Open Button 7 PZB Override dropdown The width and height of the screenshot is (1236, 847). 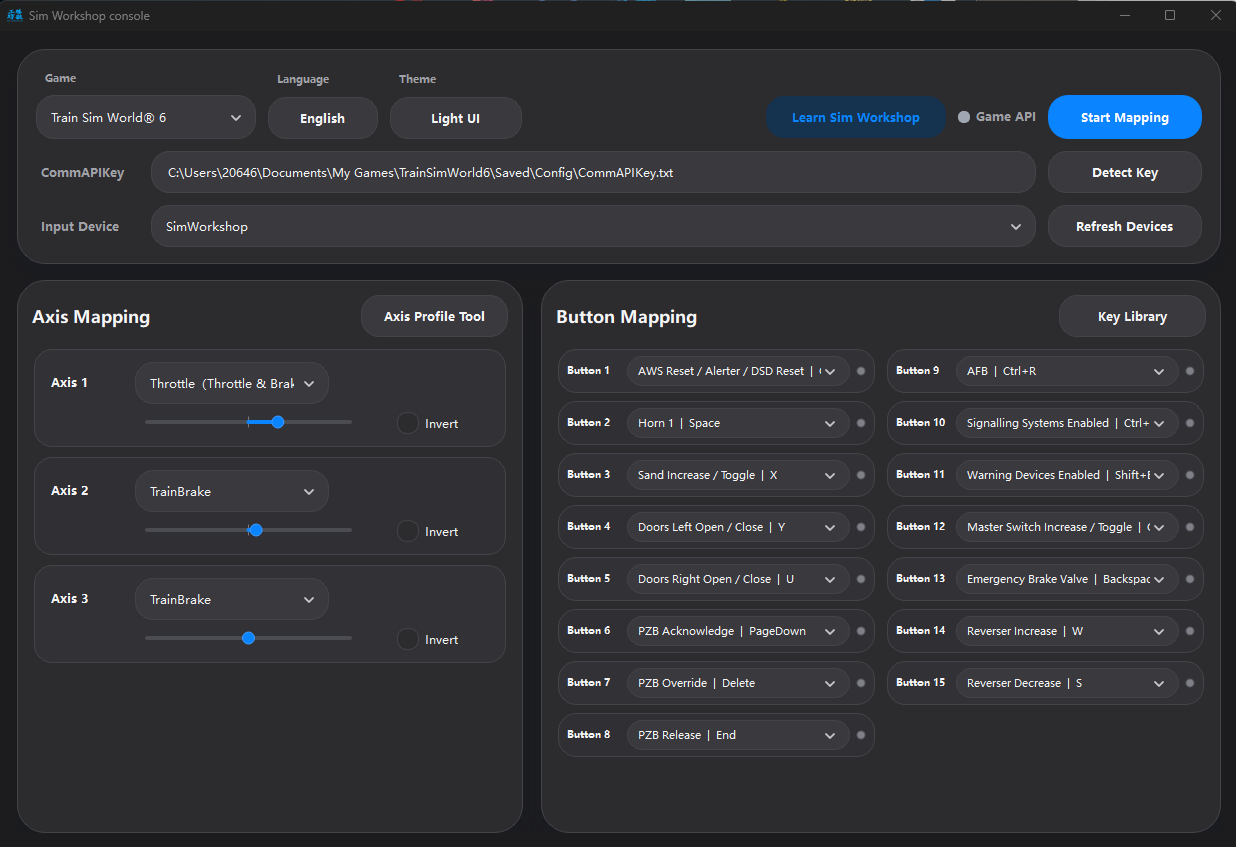(738, 683)
